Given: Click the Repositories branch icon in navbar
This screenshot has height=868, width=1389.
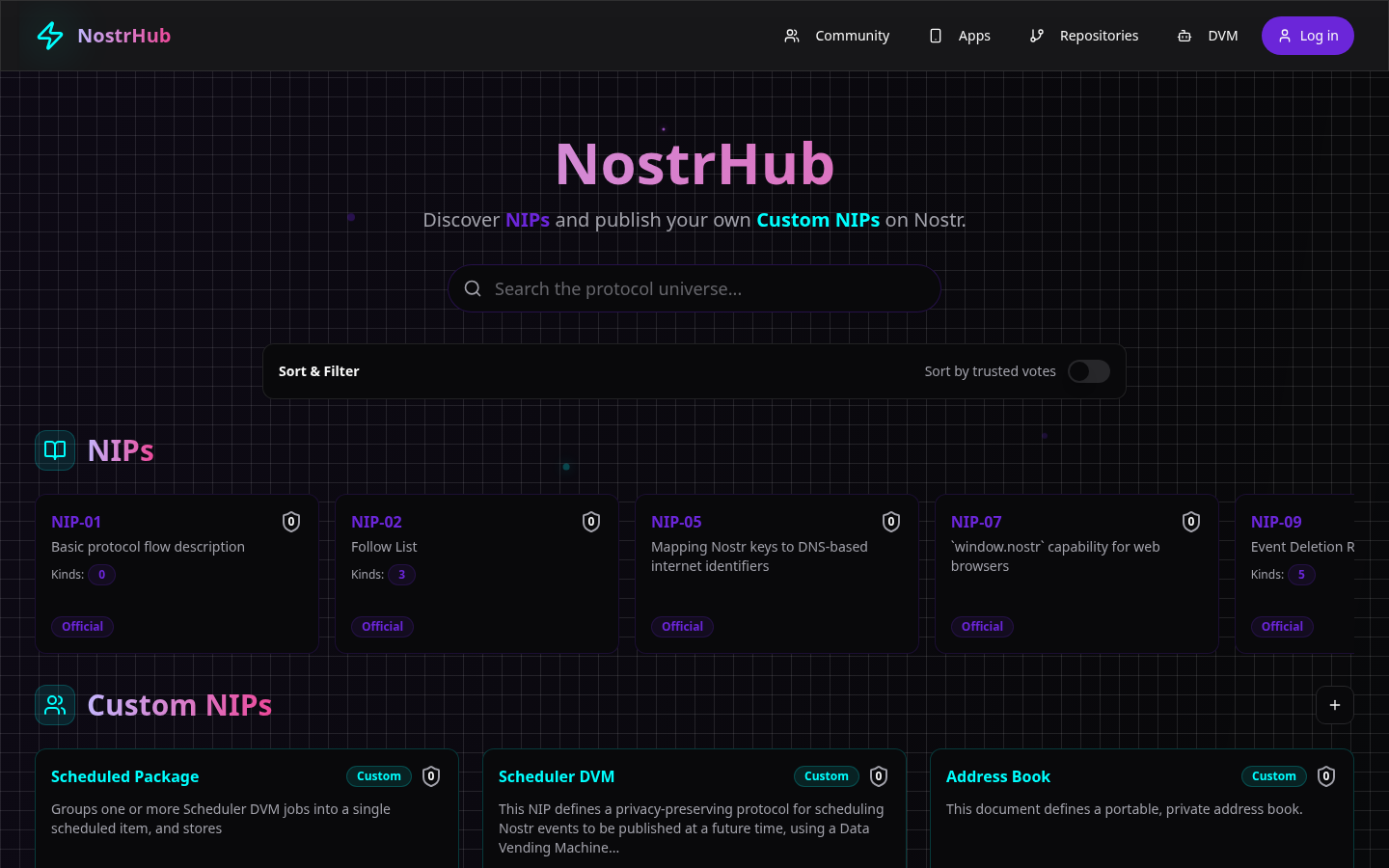Looking at the screenshot, I should pyautogui.click(x=1037, y=36).
